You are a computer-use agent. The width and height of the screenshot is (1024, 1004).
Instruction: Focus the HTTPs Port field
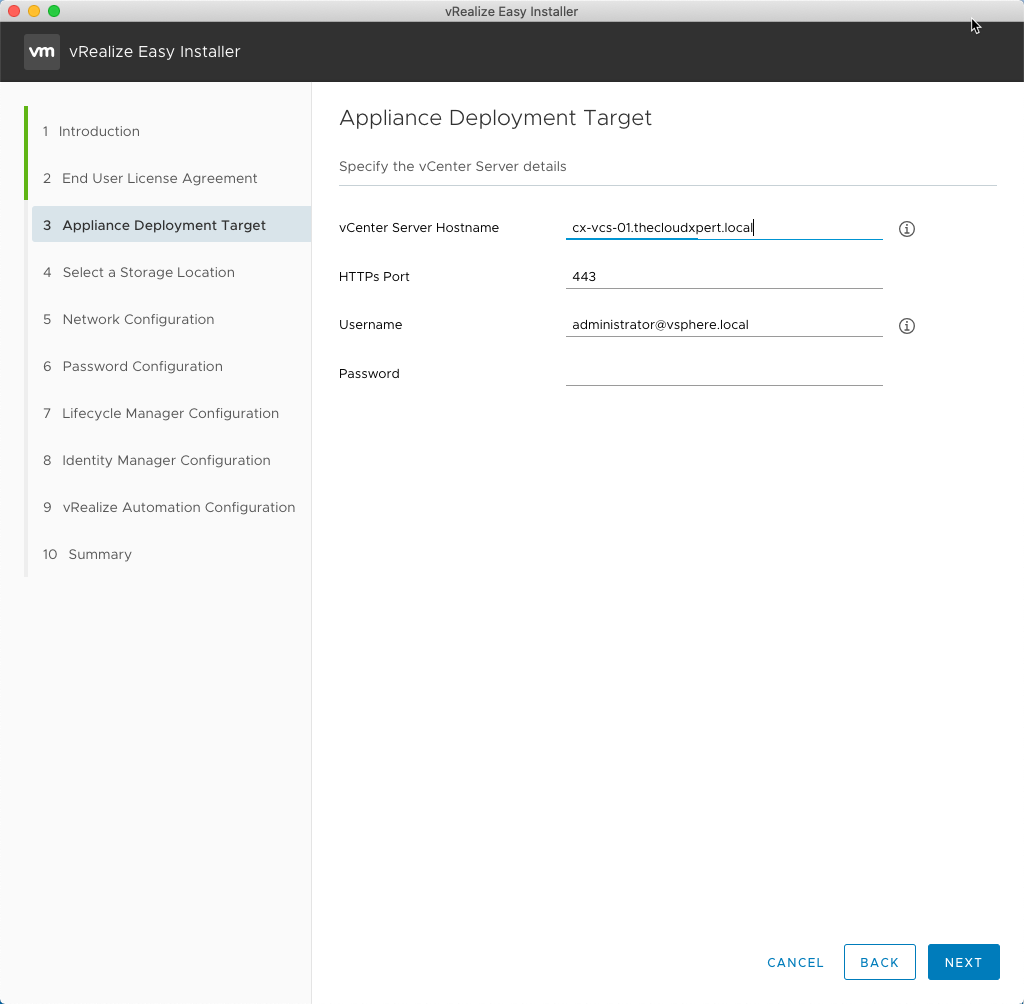[723, 276]
